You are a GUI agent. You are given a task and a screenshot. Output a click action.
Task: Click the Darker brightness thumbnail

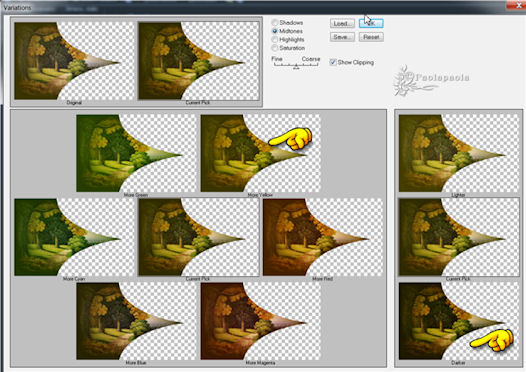click(x=458, y=321)
